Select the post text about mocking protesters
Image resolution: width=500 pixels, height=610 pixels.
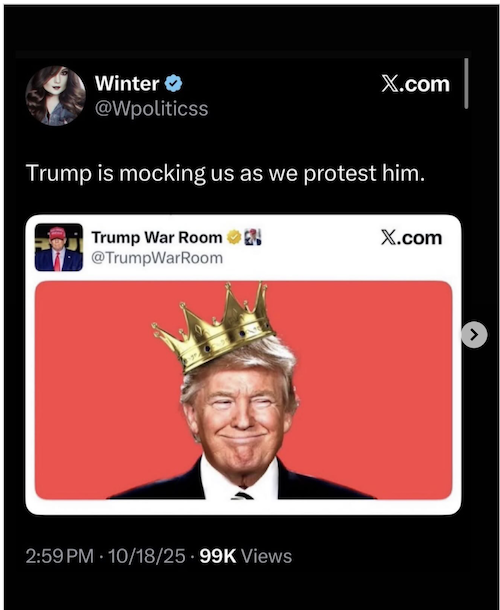(225, 173)
